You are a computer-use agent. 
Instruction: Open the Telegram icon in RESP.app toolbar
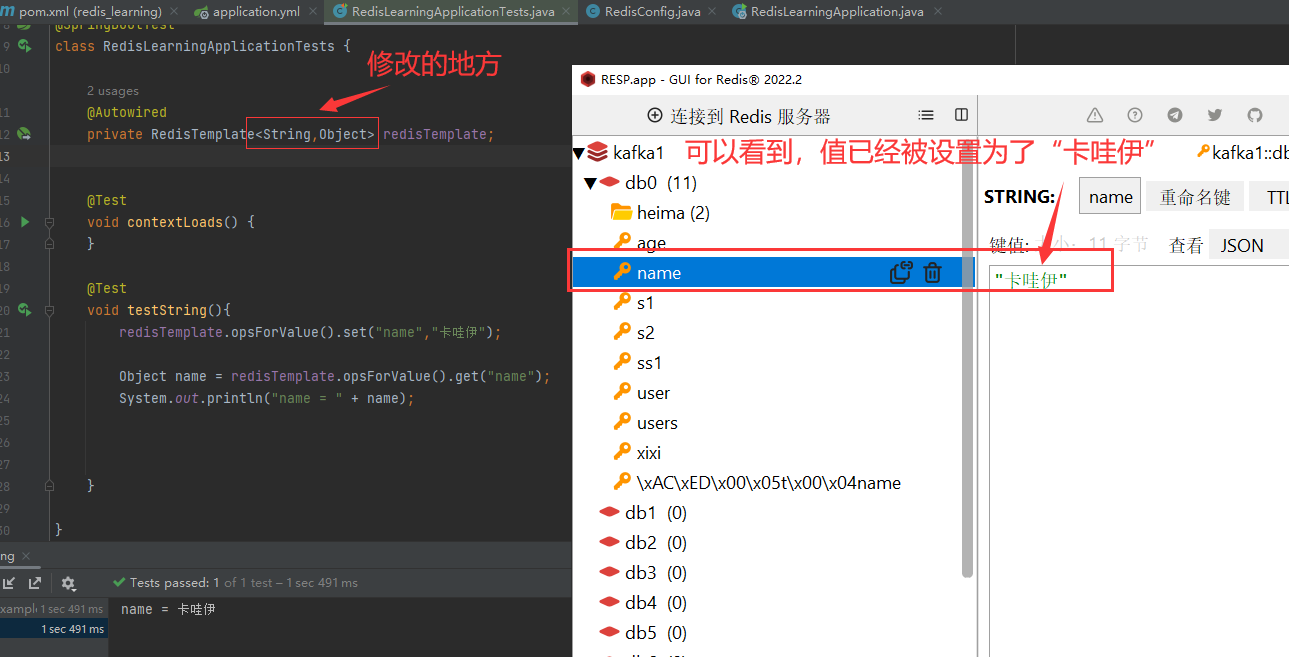coord(1175,115)
